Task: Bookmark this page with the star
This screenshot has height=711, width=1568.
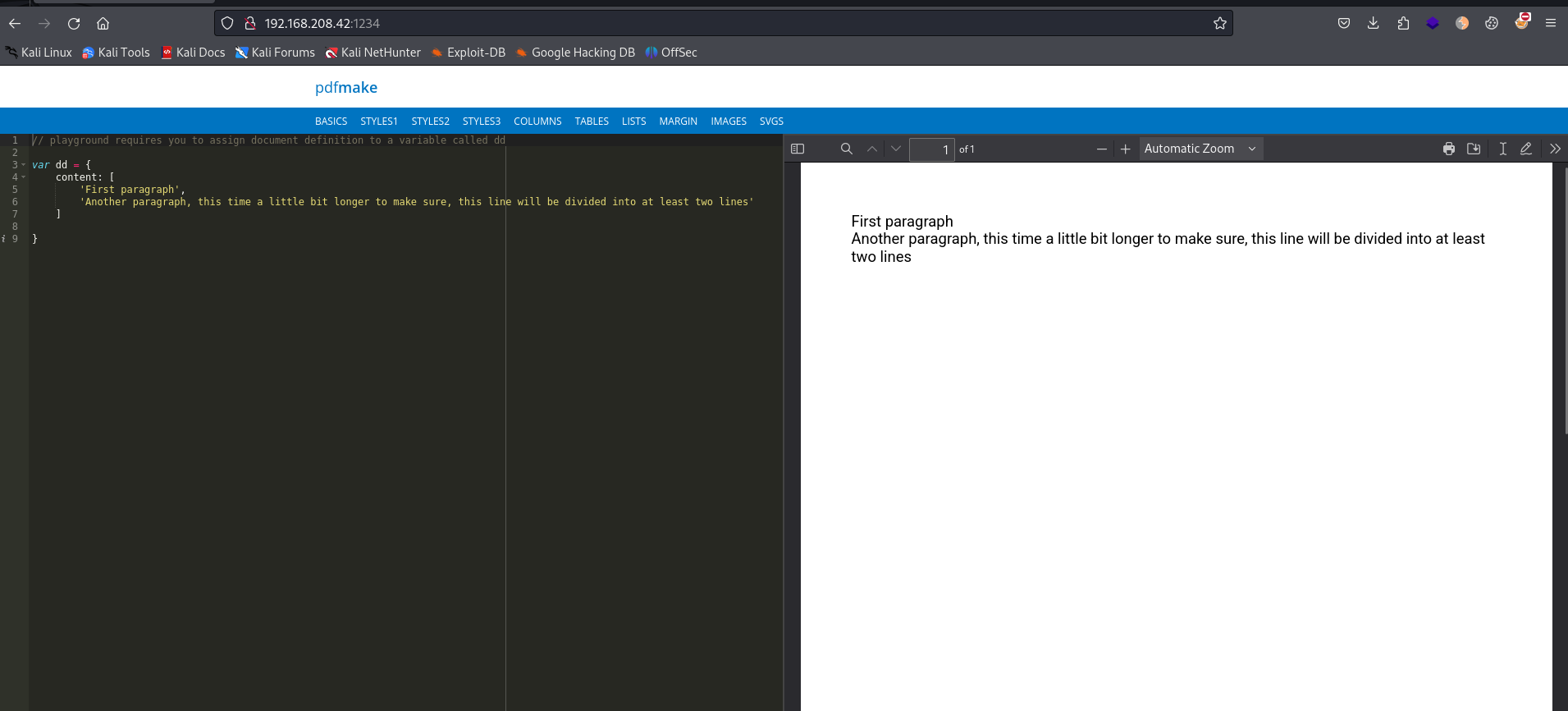Action: pos(1220,23)
